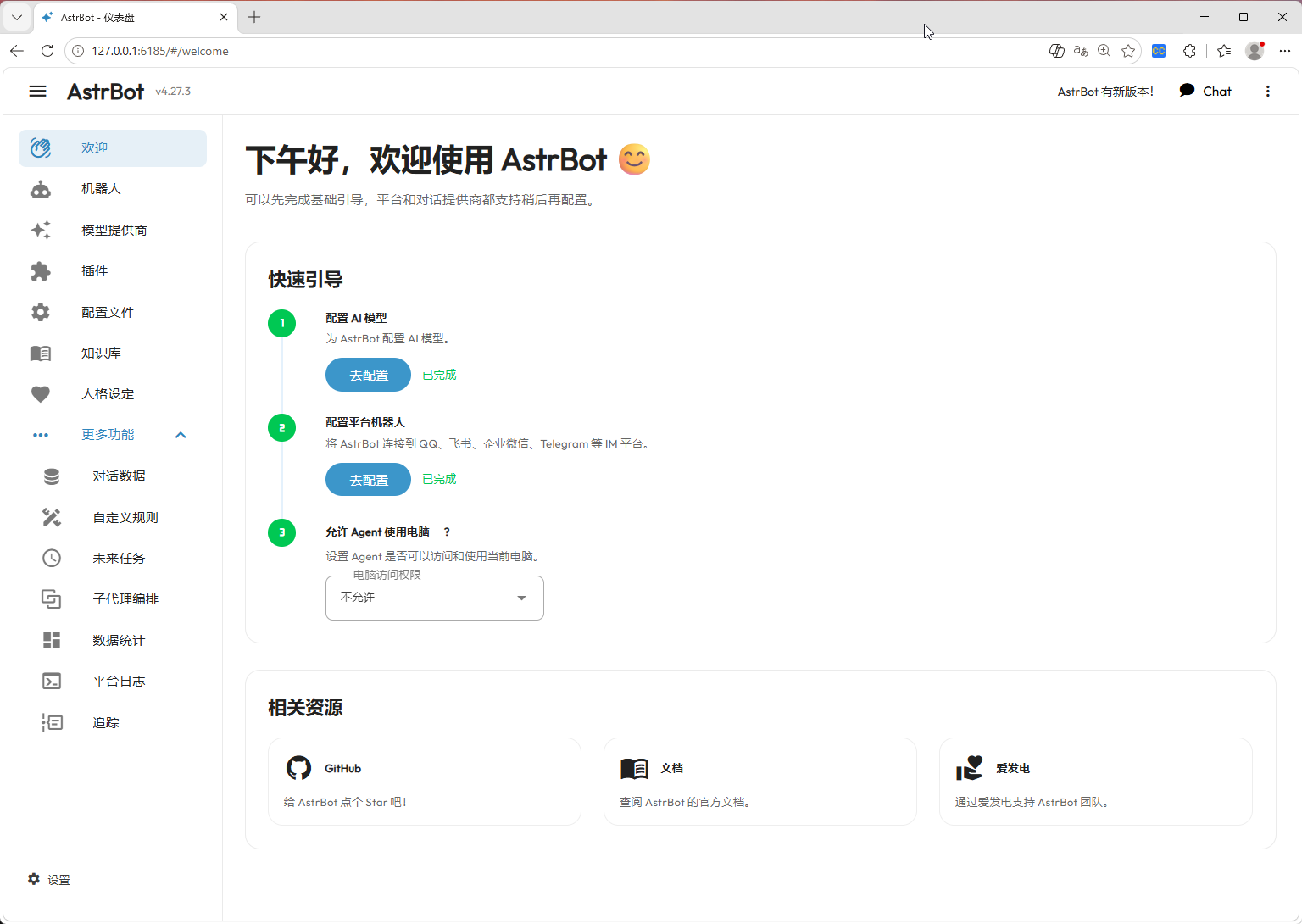
Task: Open the GitHub resource card
Action: (x=425, y=782)
